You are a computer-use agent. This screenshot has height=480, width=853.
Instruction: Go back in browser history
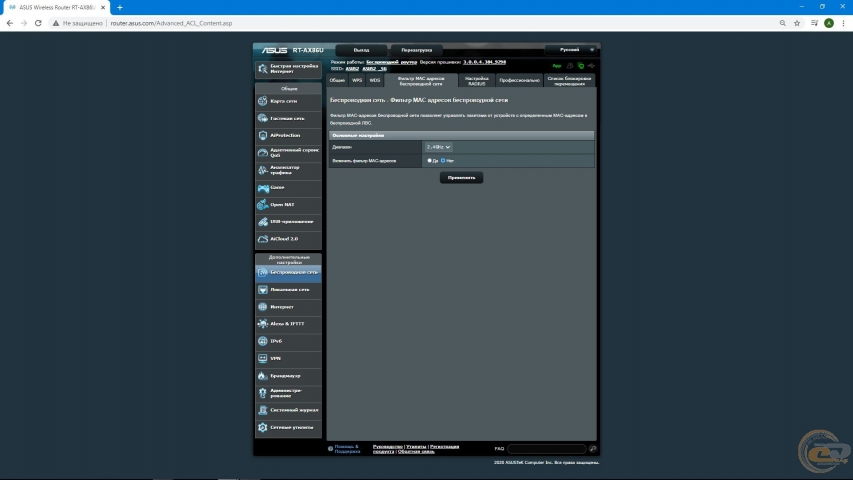pyautogui.click(x=10, y=23)
